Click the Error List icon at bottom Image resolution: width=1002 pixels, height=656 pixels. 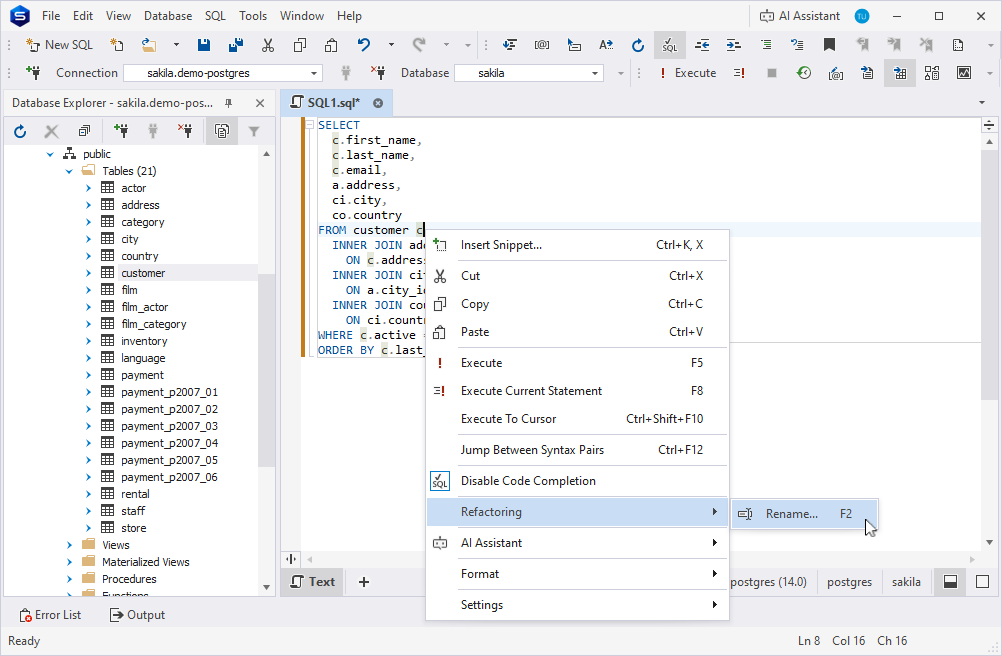click(27, 615)
